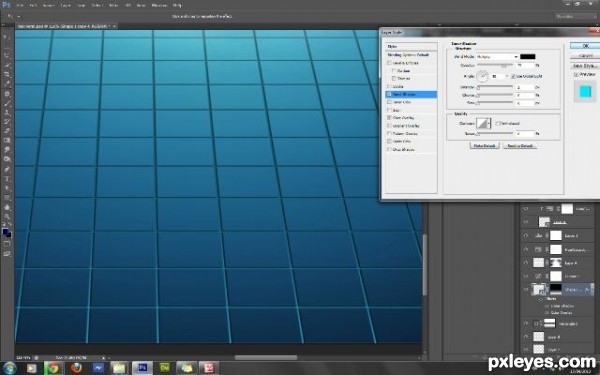Select the Gradient tool
Viewport: 600px width, 375px height.
[7, 141]
